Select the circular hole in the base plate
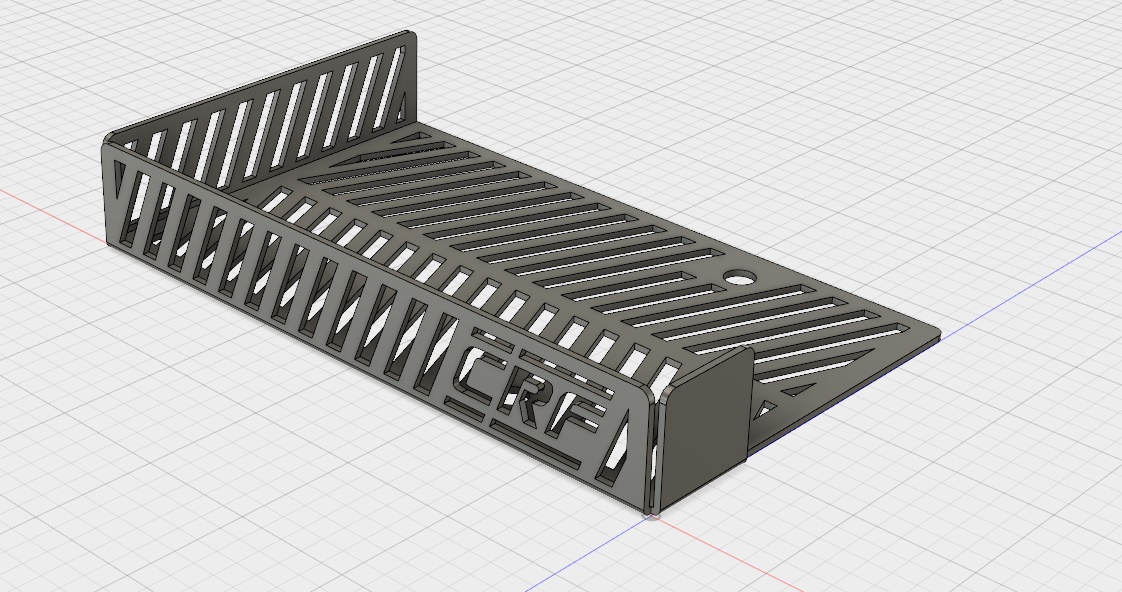The width and height of the screenshot is (1122, 592). point(738,277)
